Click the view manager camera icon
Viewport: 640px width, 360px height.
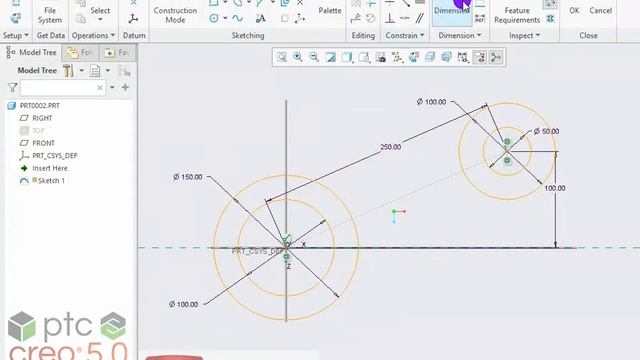click(380, 57)
